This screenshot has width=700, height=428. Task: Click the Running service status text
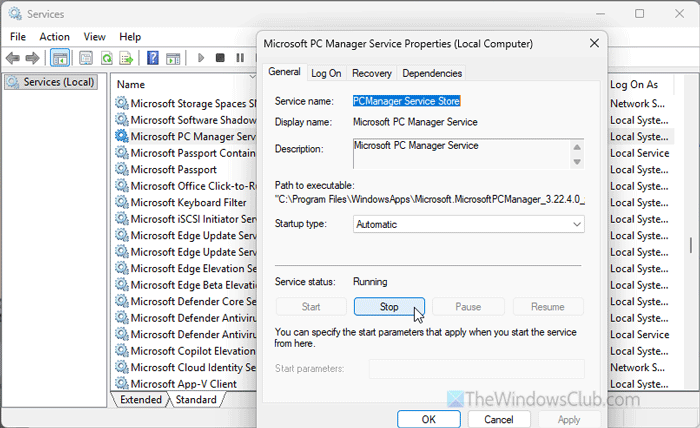[x=370, y=282]
